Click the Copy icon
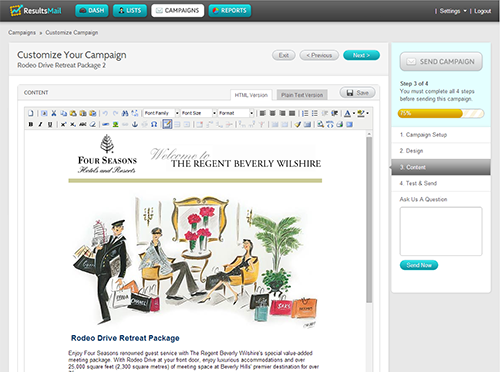Image resolution: width=500 pixels, height=372 pixels. click(x=64, y=113)
